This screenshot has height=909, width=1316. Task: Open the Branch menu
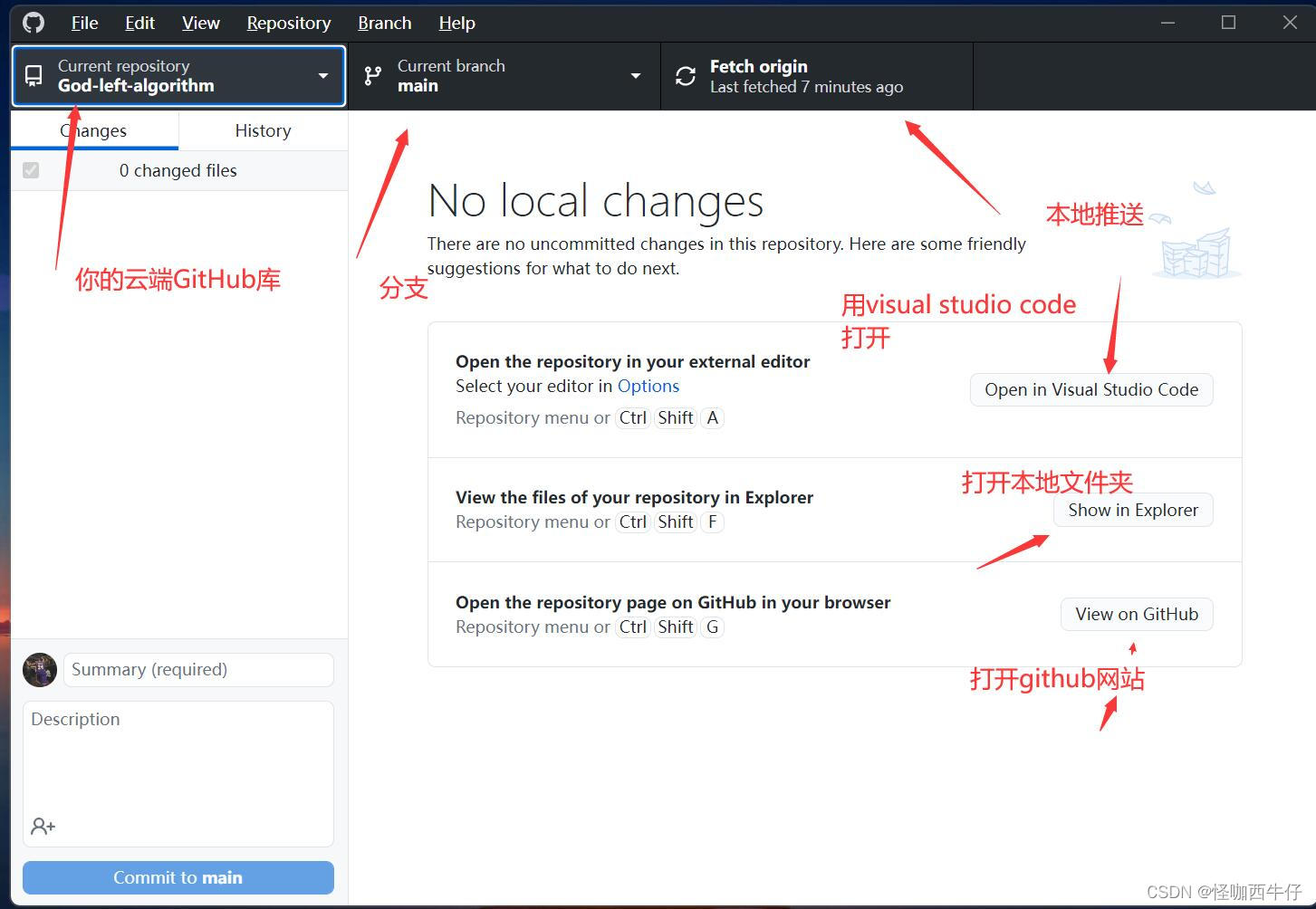tap(384, 23)
